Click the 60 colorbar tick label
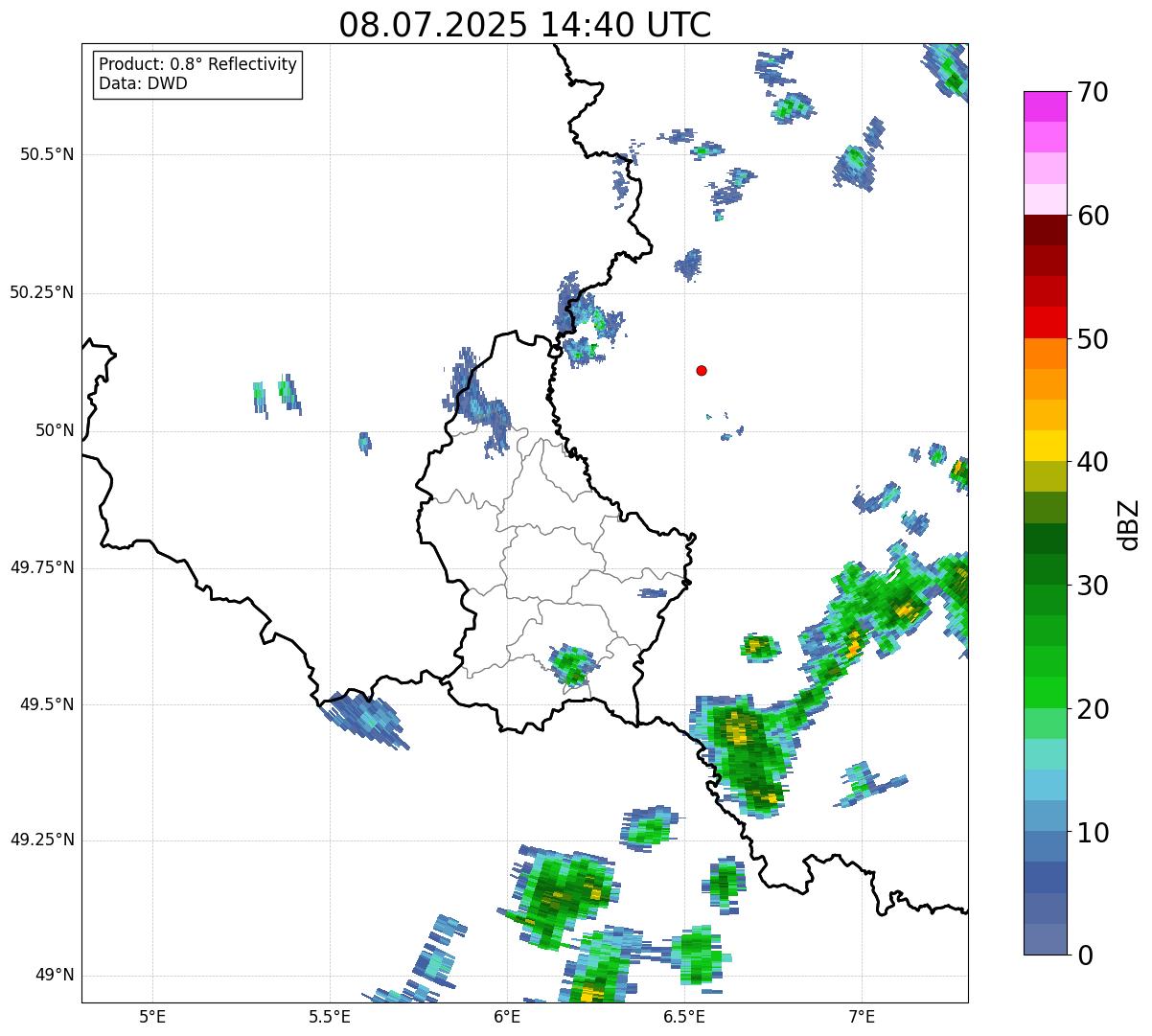This screenshot has height=1036, width=1152. (x=1093, y=216)
